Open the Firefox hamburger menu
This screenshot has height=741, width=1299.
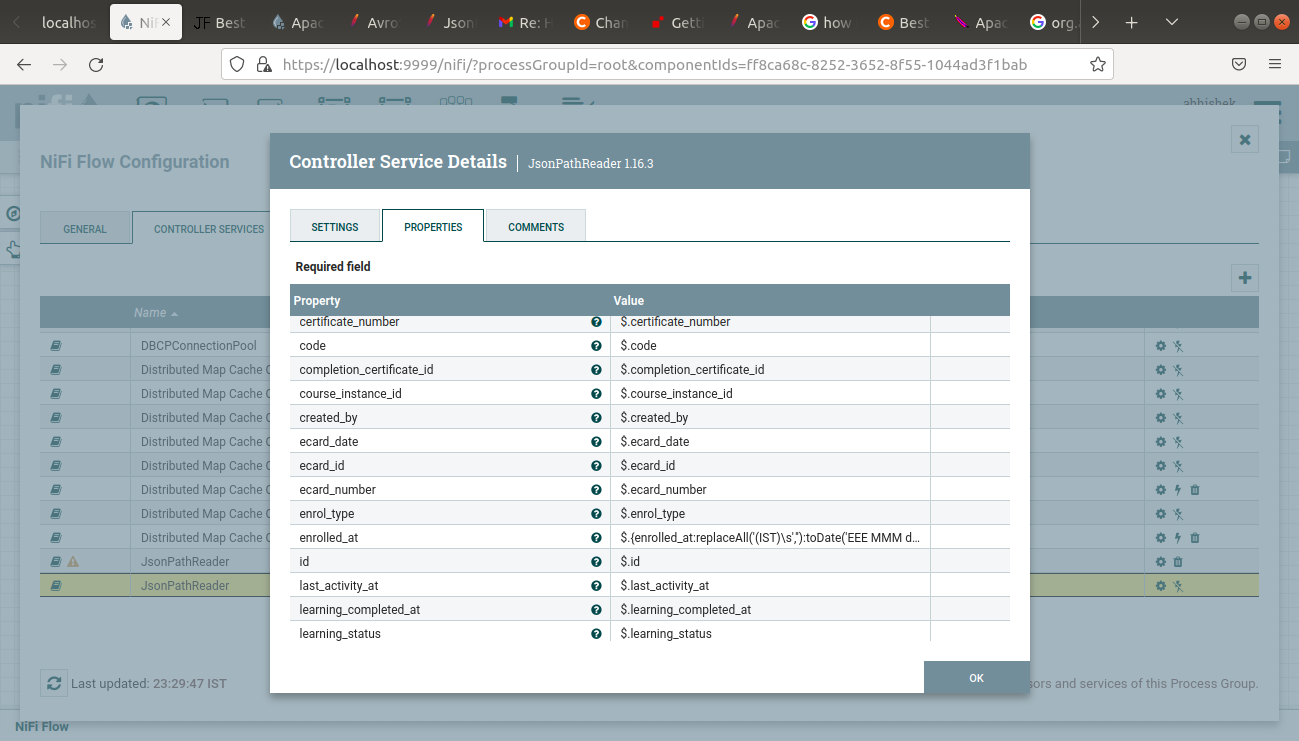1275,63
